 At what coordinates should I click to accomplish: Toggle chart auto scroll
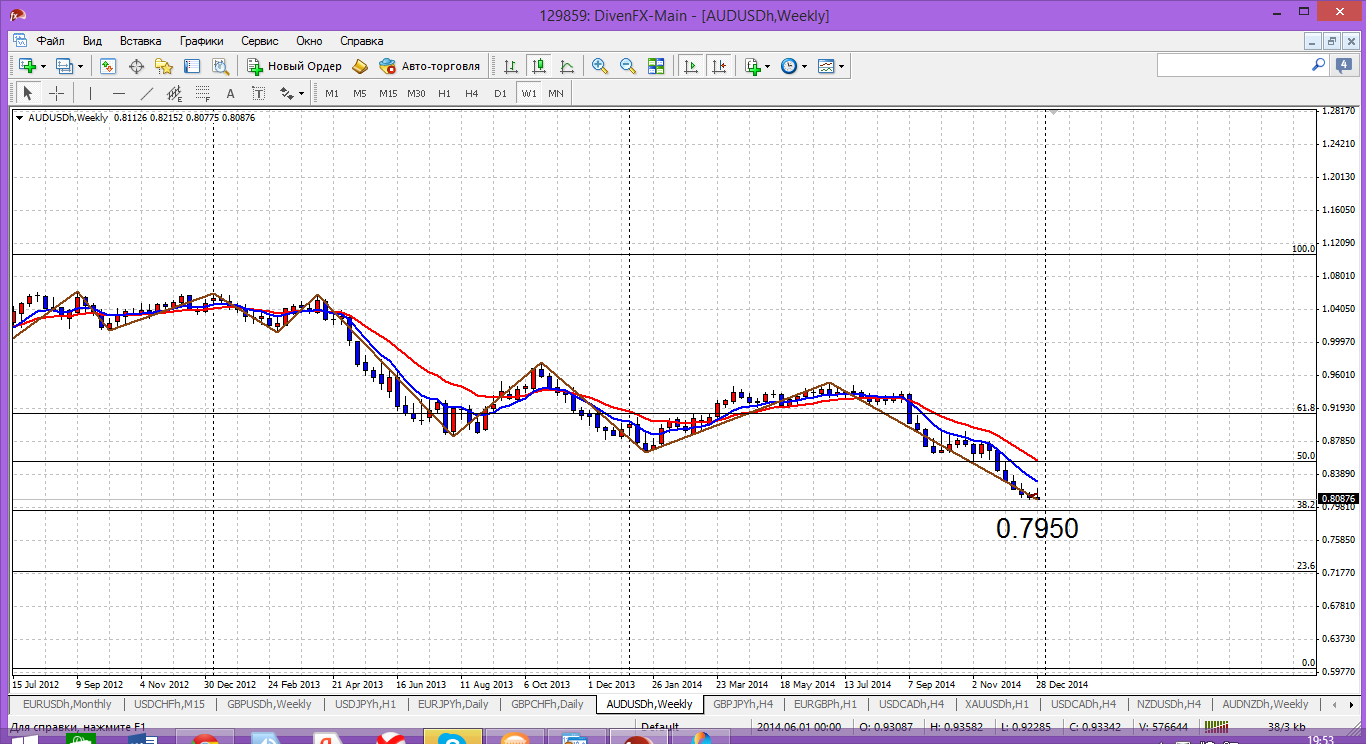tap(690, 66)
